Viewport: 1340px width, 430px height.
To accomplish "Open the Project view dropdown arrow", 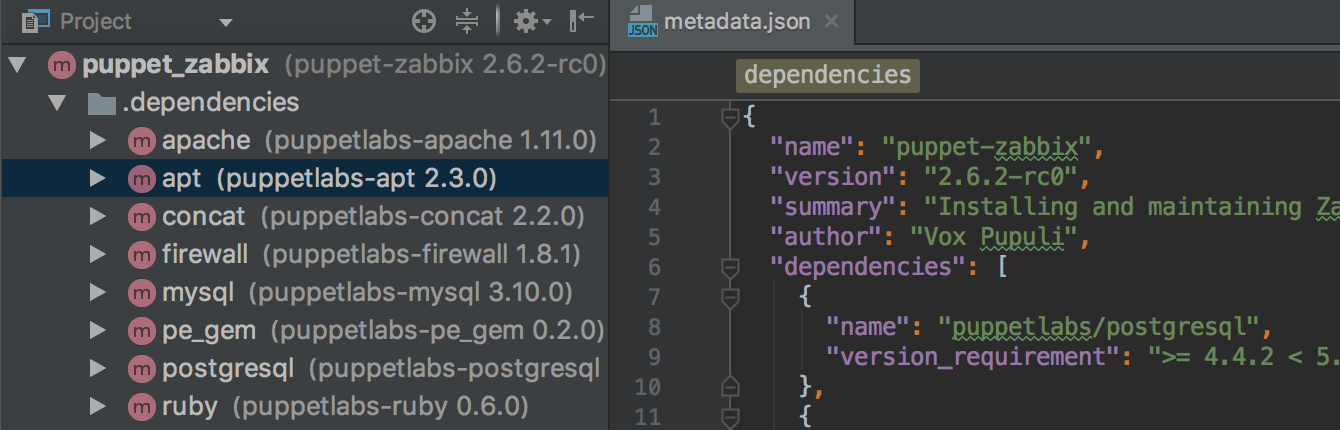I will (x=225, y=22).
